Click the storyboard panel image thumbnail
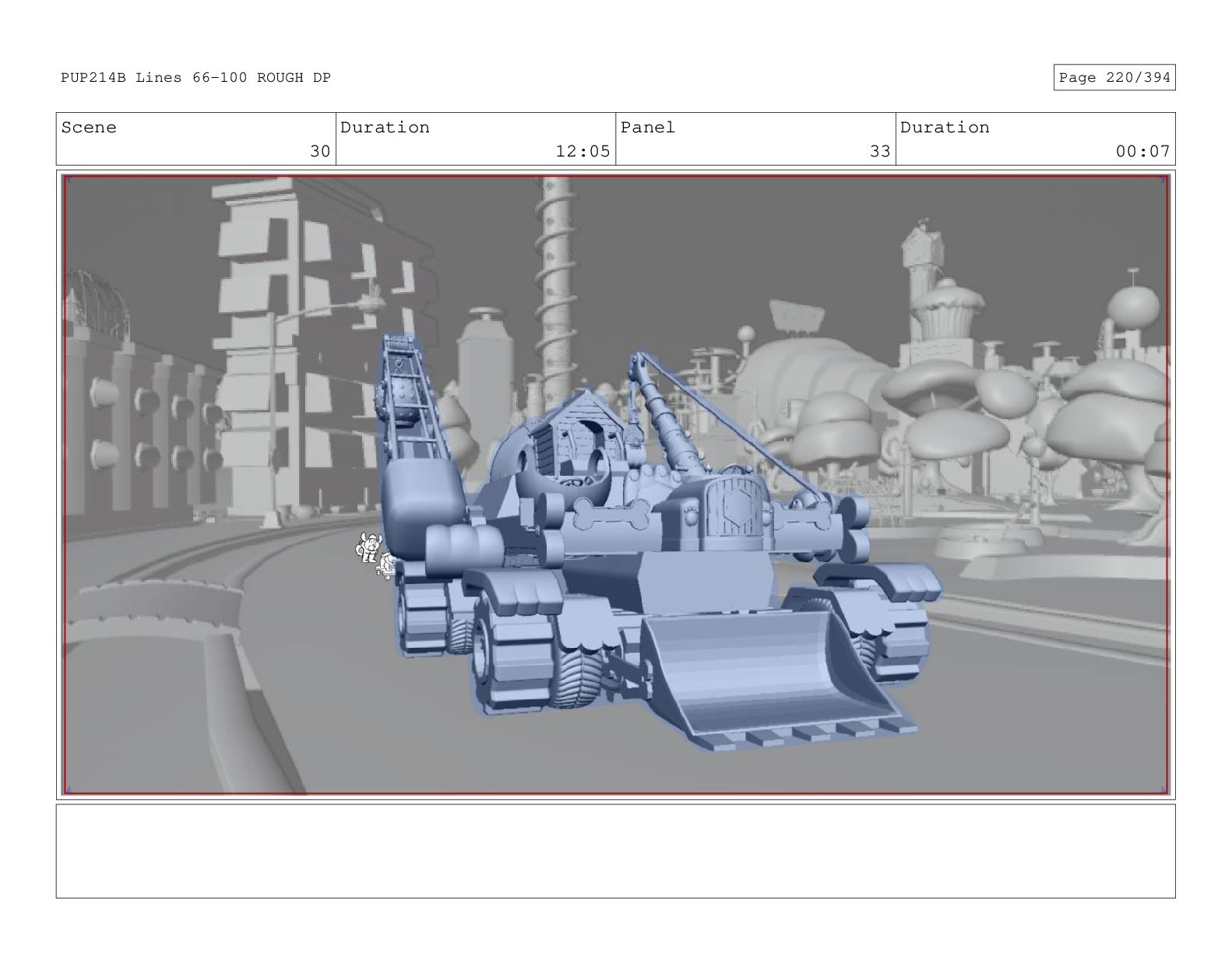Screen dimensions: 1232x954 [x=616, y=485]
